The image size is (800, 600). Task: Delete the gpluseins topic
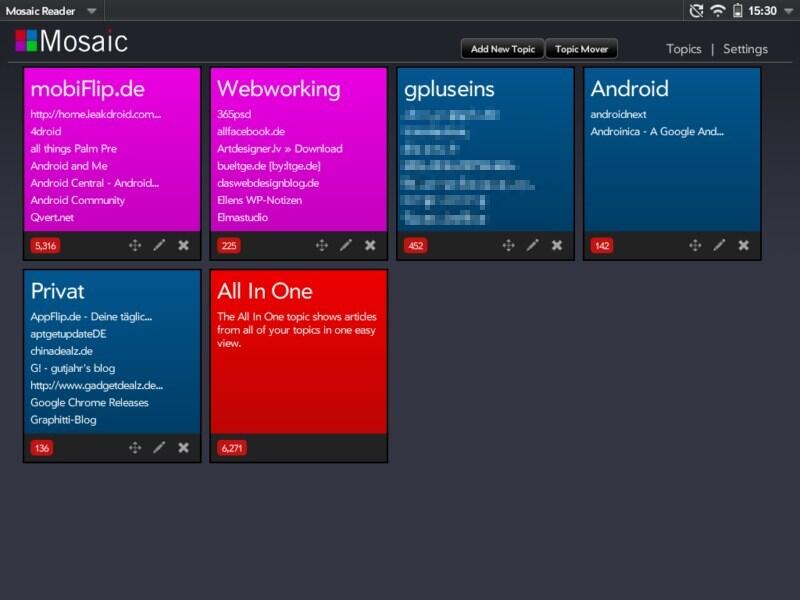click(x=557, y=245)
